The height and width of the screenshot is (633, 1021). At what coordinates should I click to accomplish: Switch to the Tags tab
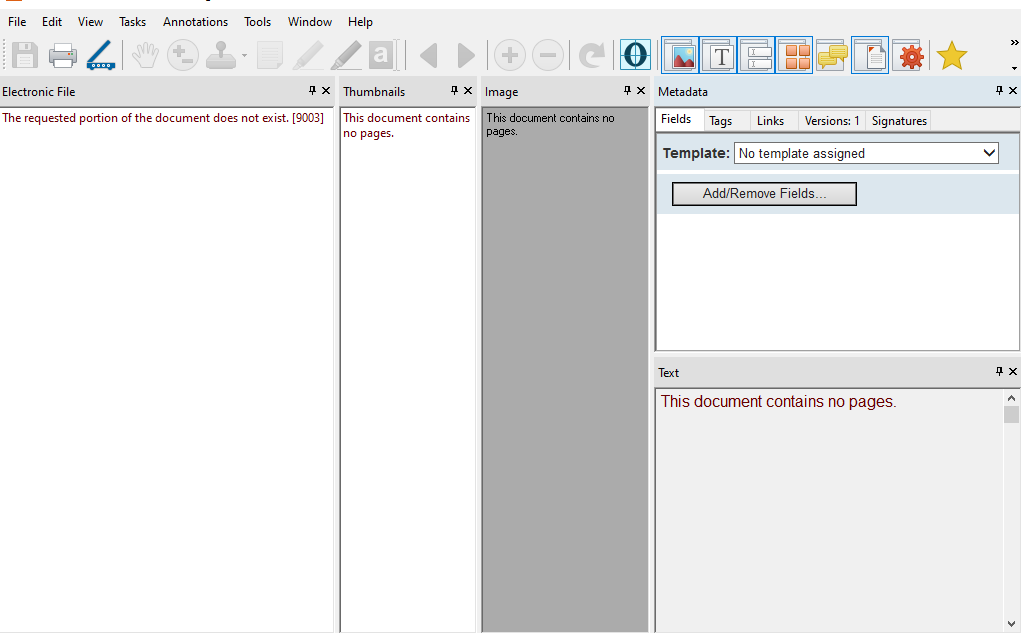coord(720,121)
